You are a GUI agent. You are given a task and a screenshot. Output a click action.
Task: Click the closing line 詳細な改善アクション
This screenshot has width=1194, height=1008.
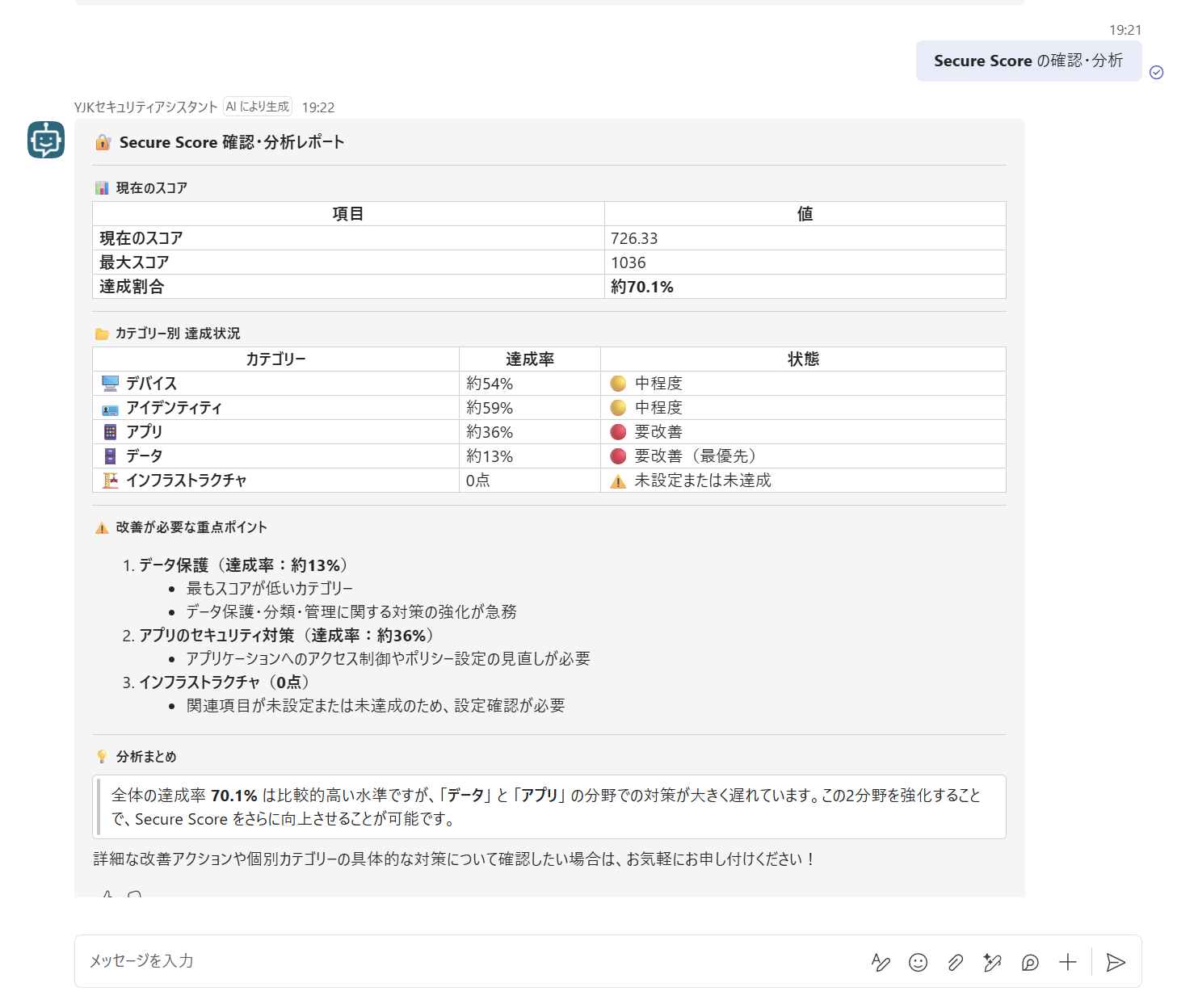coord(454,859)
